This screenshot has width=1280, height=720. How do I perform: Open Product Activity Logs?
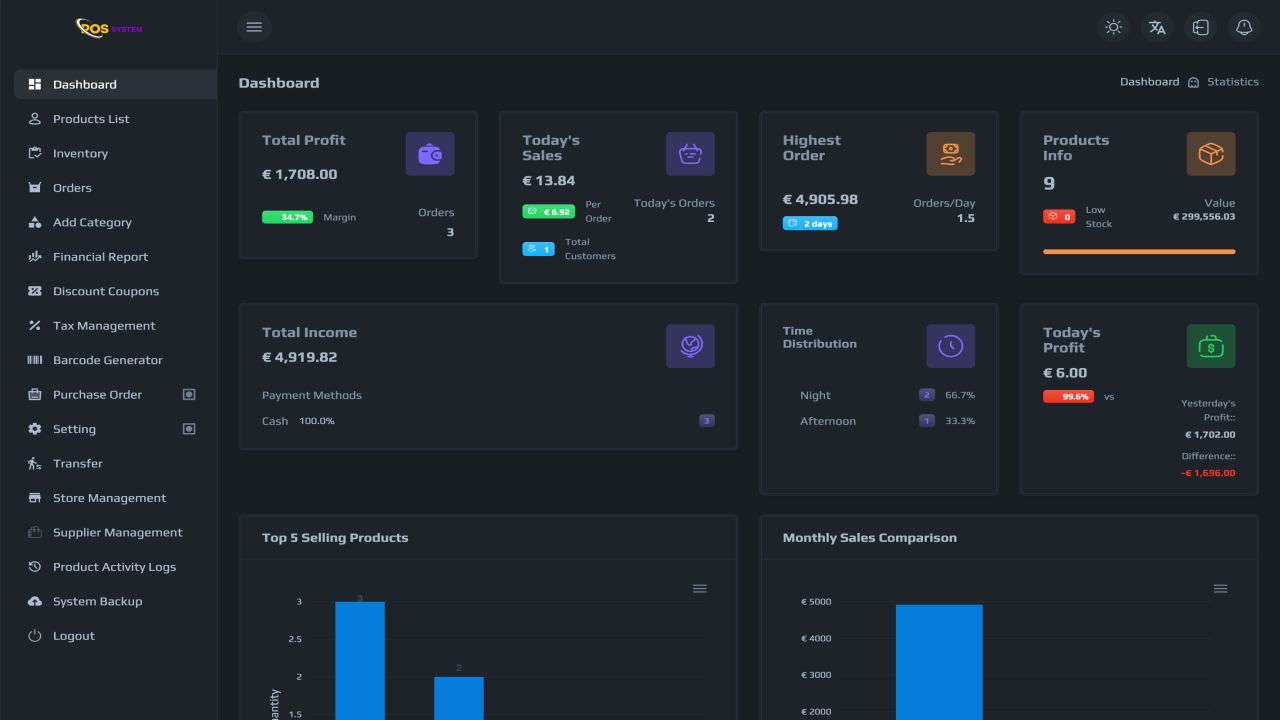(115, 567)
